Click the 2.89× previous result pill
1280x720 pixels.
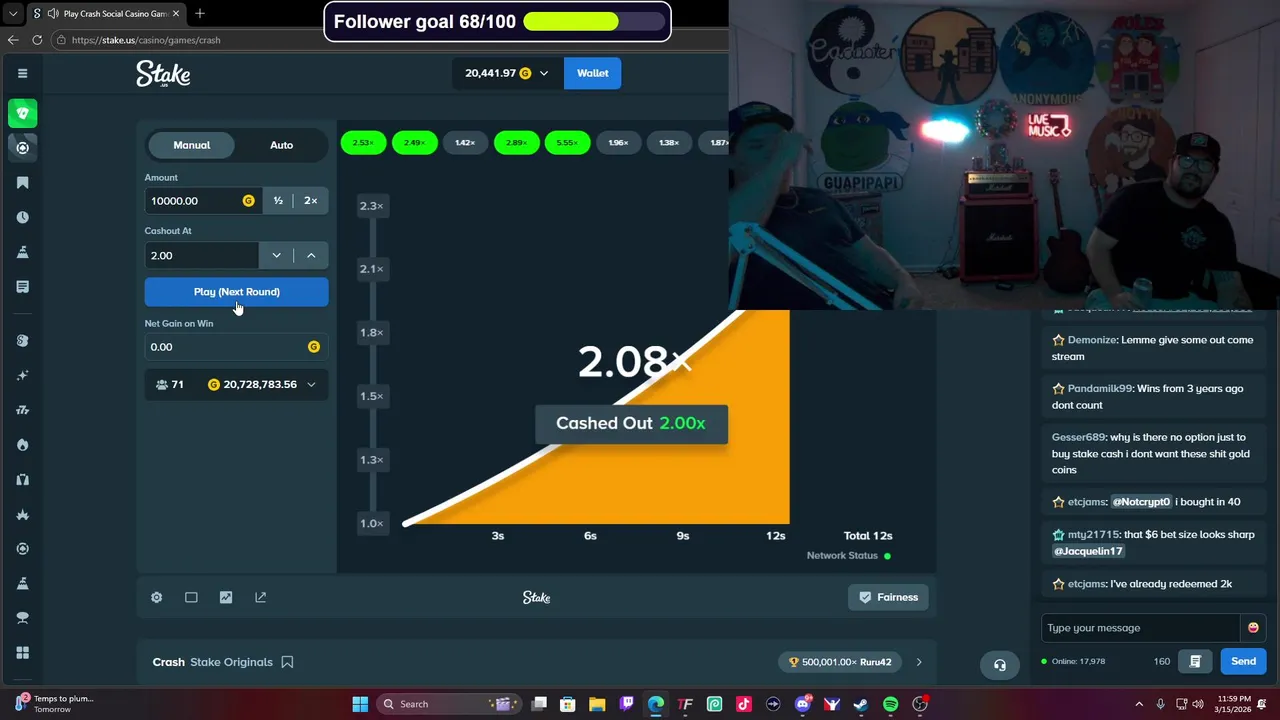(x=516, y=143)
